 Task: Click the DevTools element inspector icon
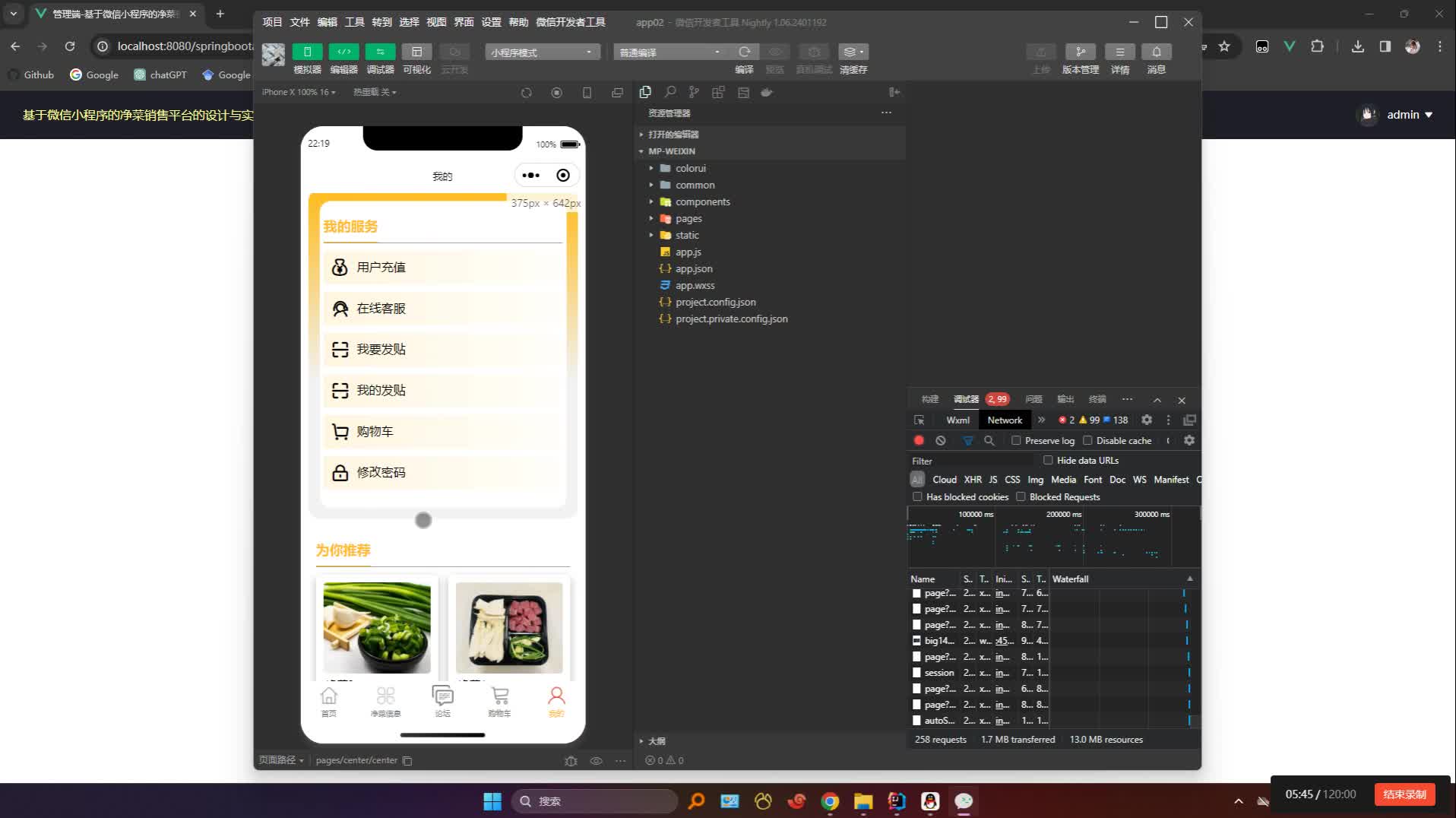tap(919, 420)
